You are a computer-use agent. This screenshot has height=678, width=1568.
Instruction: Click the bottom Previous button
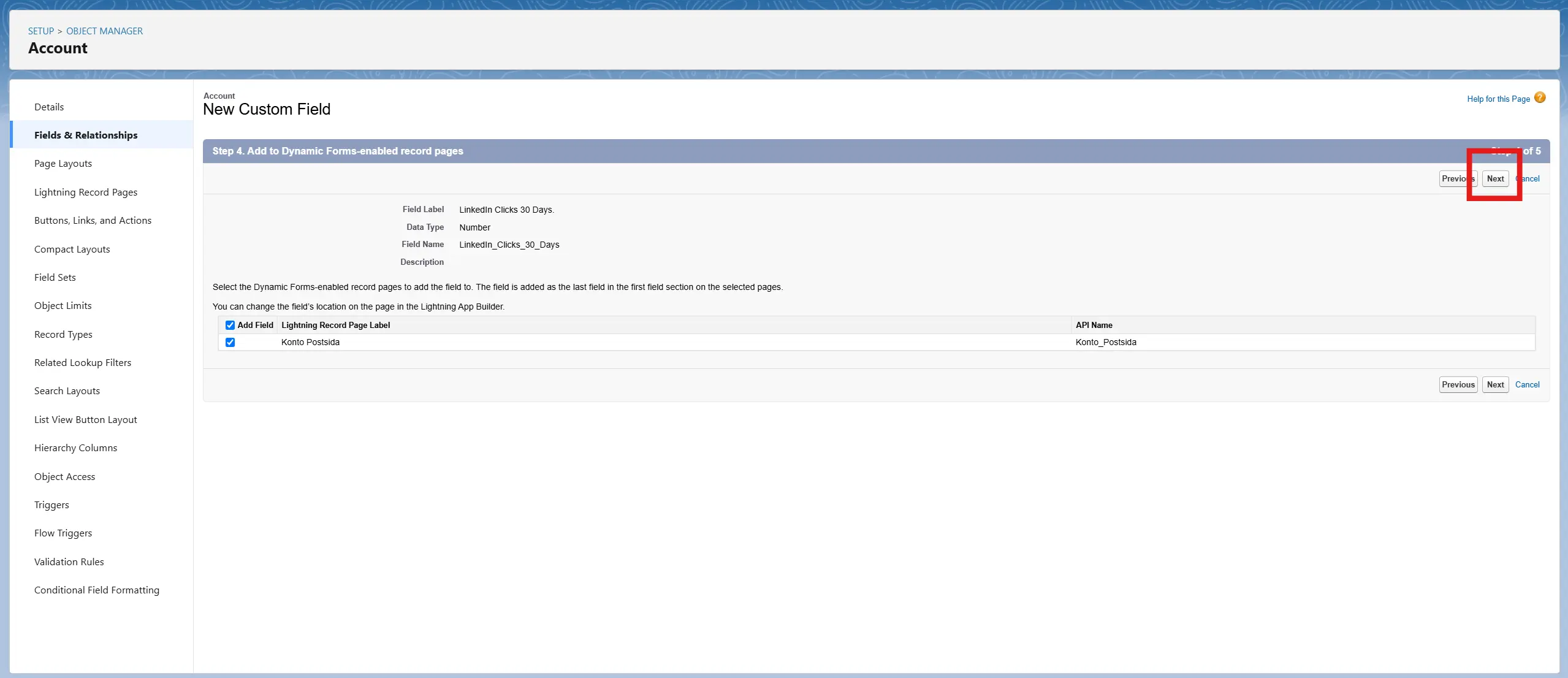coord(1458,384)
